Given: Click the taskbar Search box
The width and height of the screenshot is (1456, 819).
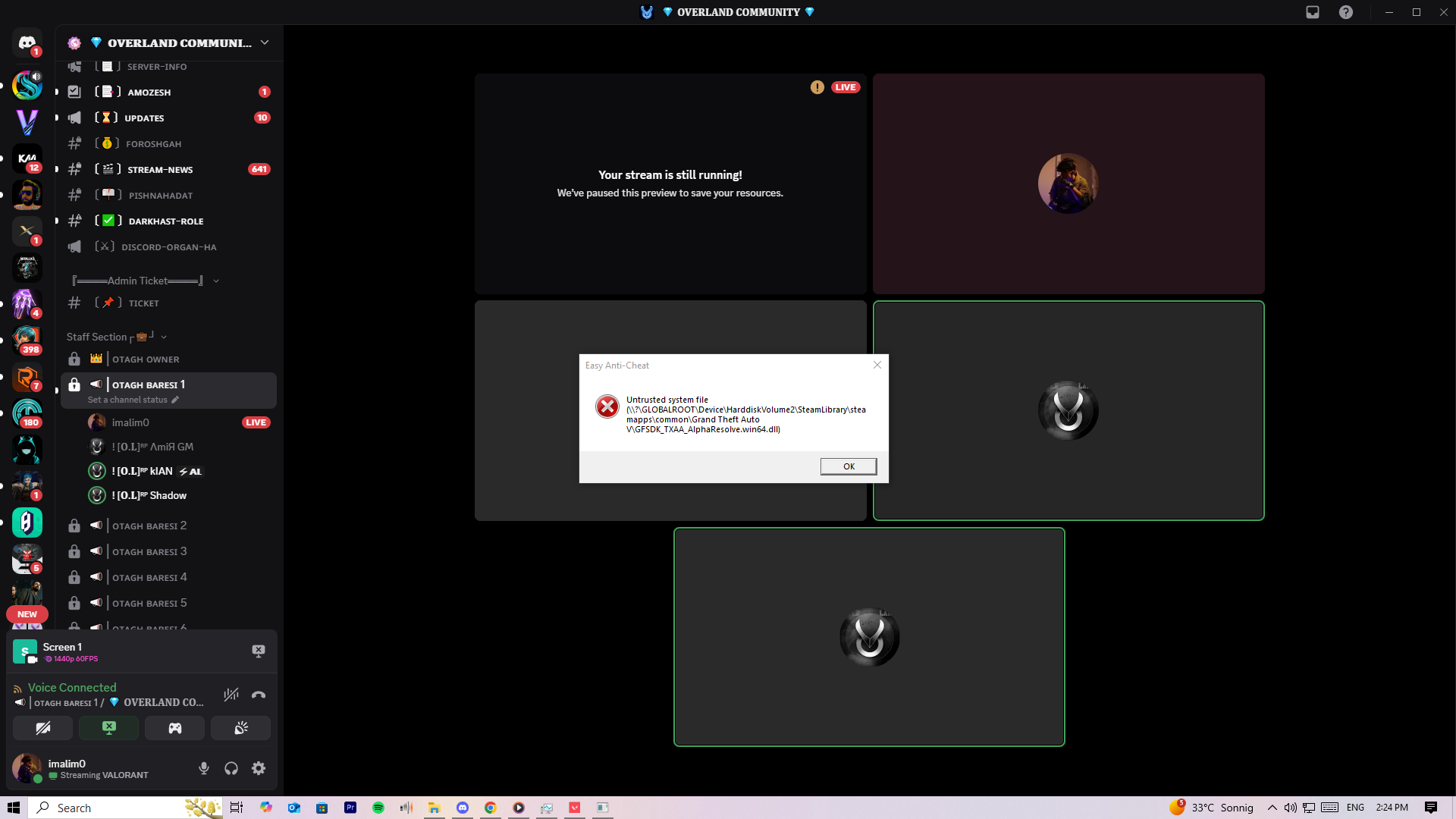Looking at the screenshot, I should (x=126, y=808).
